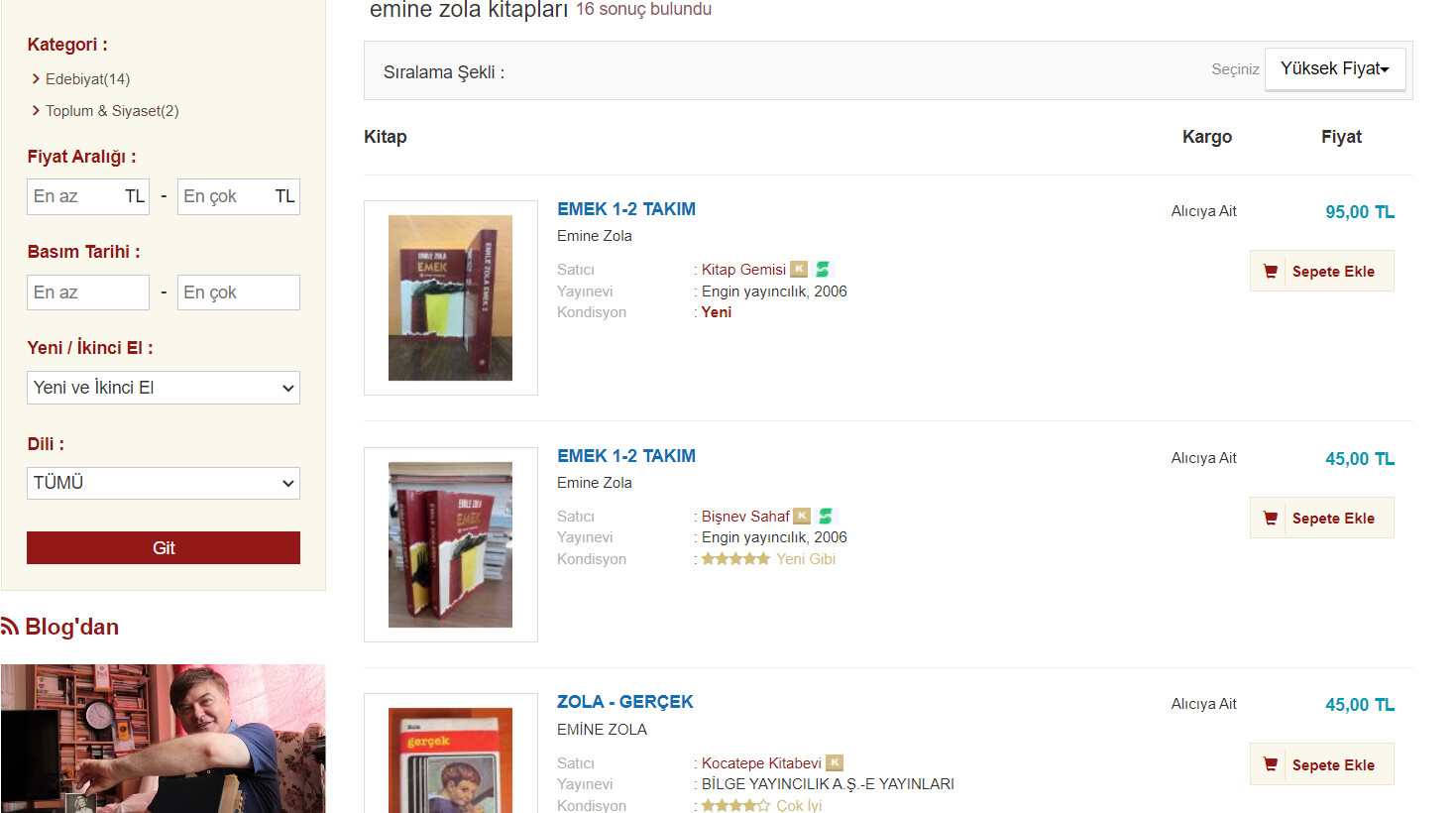Open the Yüksek Fiyat sorting dropdown

point(1335,68)
